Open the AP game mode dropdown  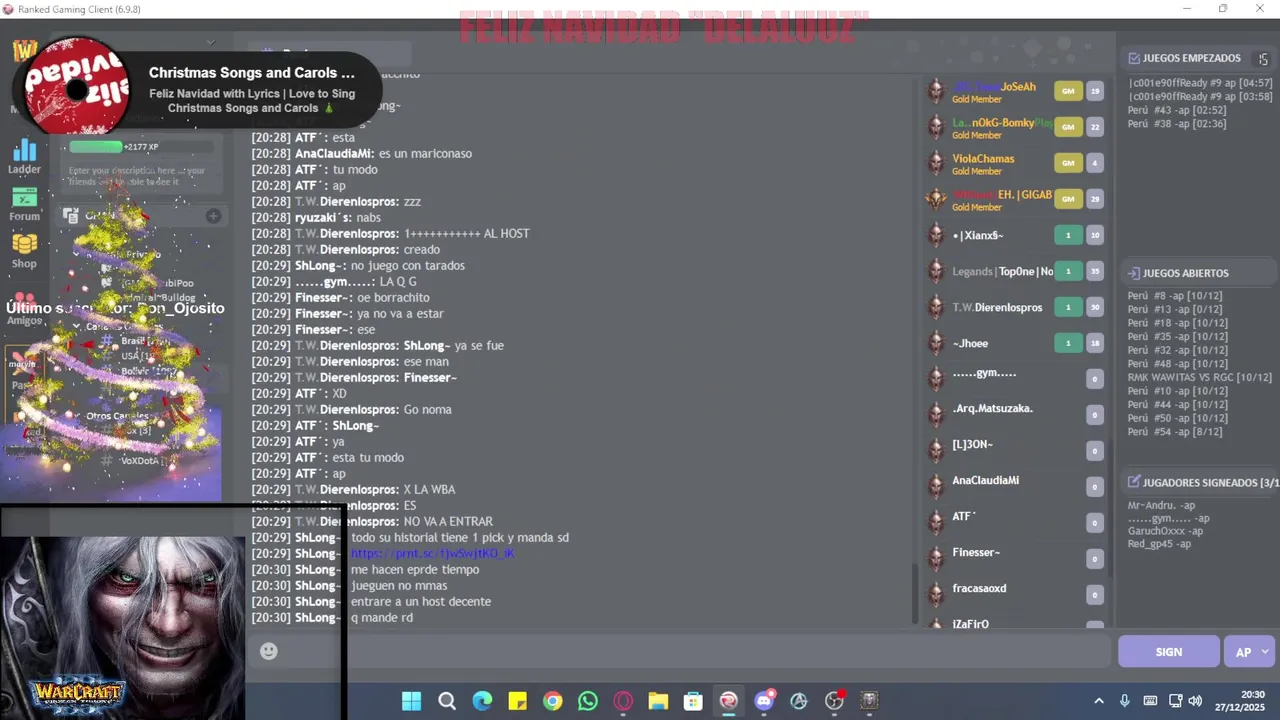click(1250, 652)
